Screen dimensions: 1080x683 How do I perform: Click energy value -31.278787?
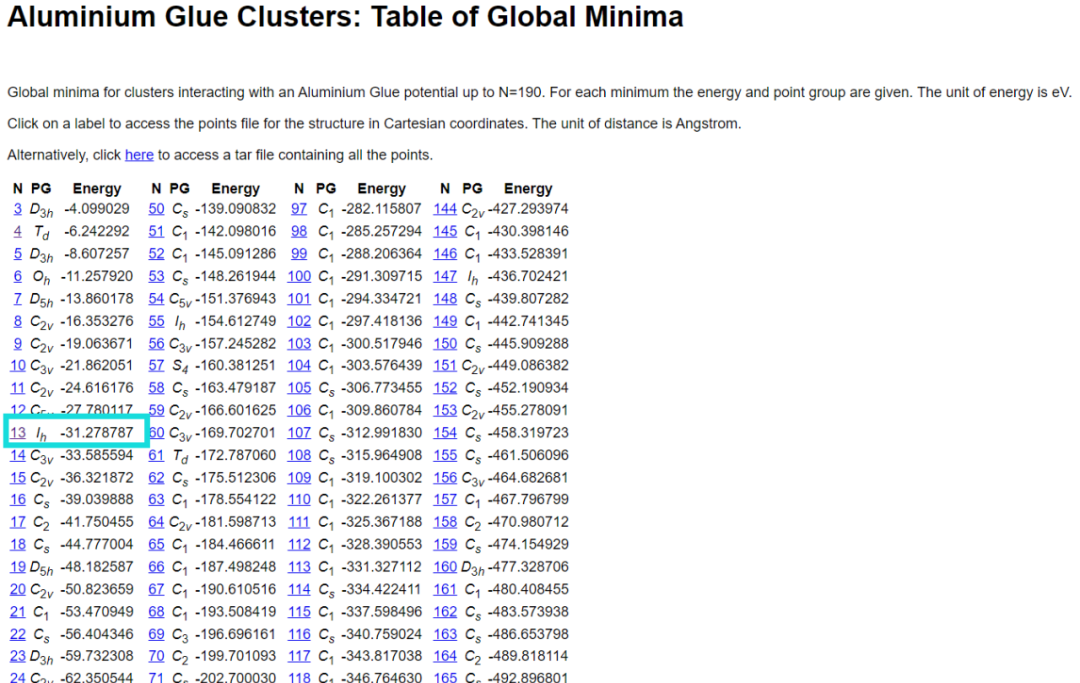point(96,433)
